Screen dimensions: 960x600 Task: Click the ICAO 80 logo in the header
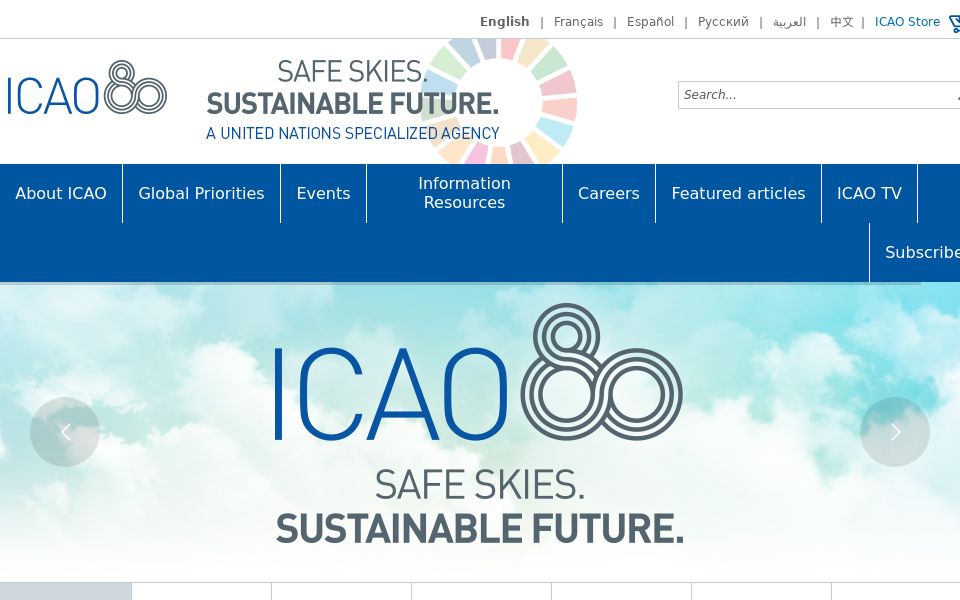point(87,90)
